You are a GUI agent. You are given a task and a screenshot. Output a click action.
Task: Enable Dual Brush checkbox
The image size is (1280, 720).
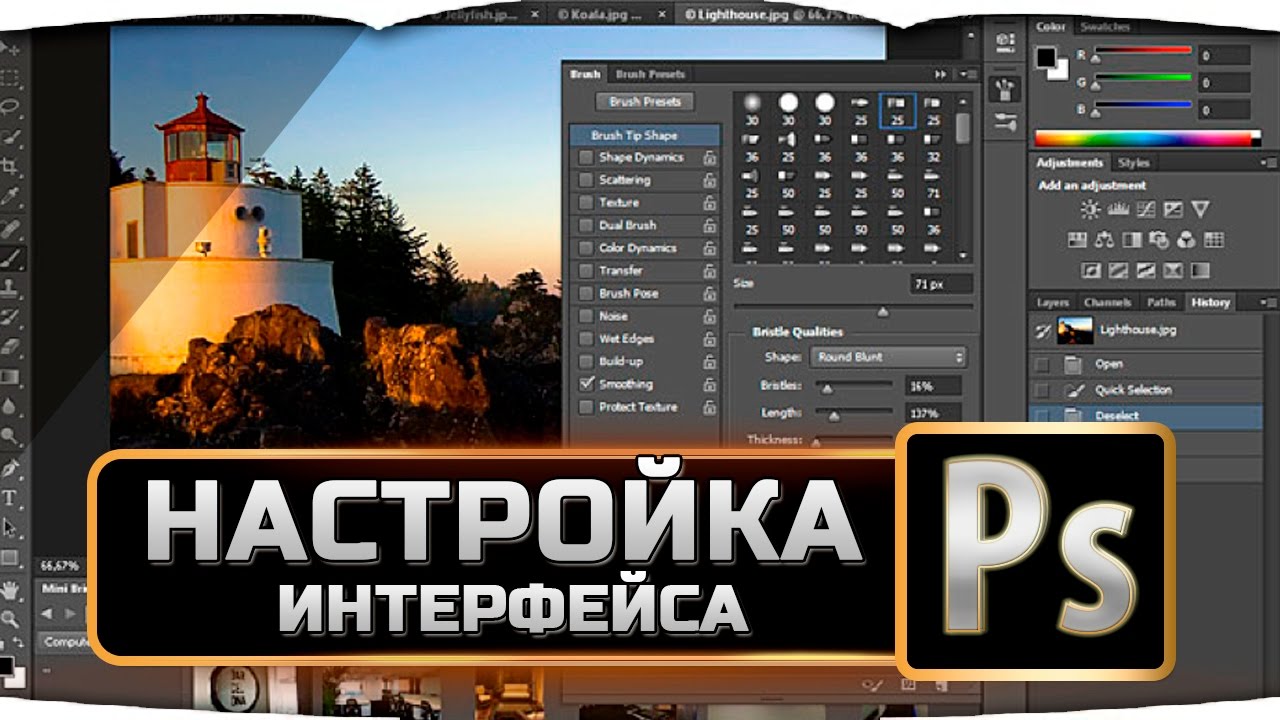[586, 226]
